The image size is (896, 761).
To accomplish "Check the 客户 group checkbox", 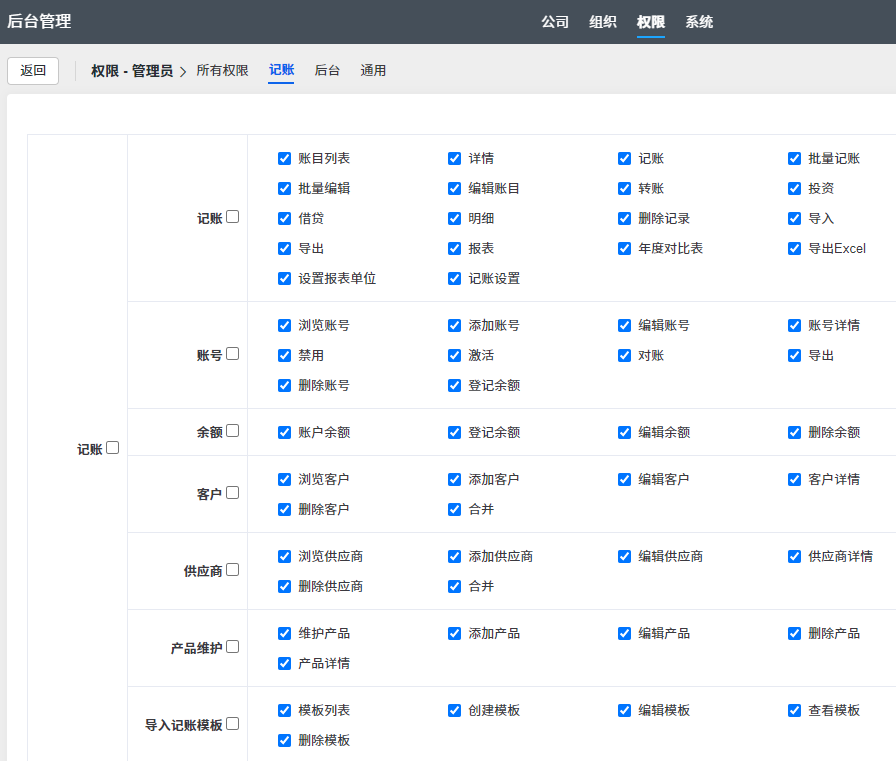I will pyautogui.click(x=233, y=492).
